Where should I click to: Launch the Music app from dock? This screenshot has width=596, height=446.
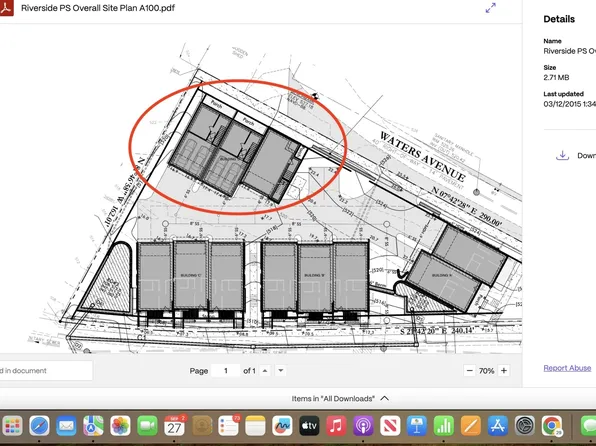[336, 426]
